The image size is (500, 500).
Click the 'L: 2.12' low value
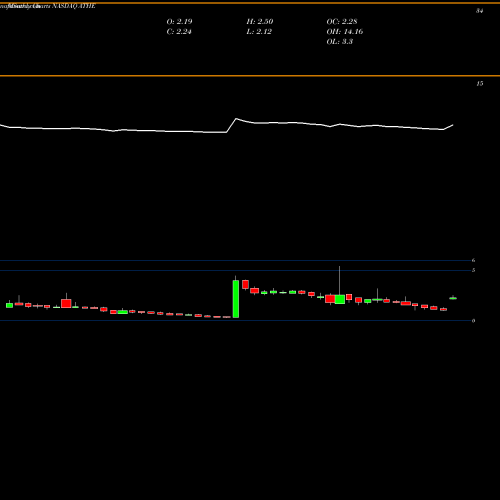coord(259,31)
